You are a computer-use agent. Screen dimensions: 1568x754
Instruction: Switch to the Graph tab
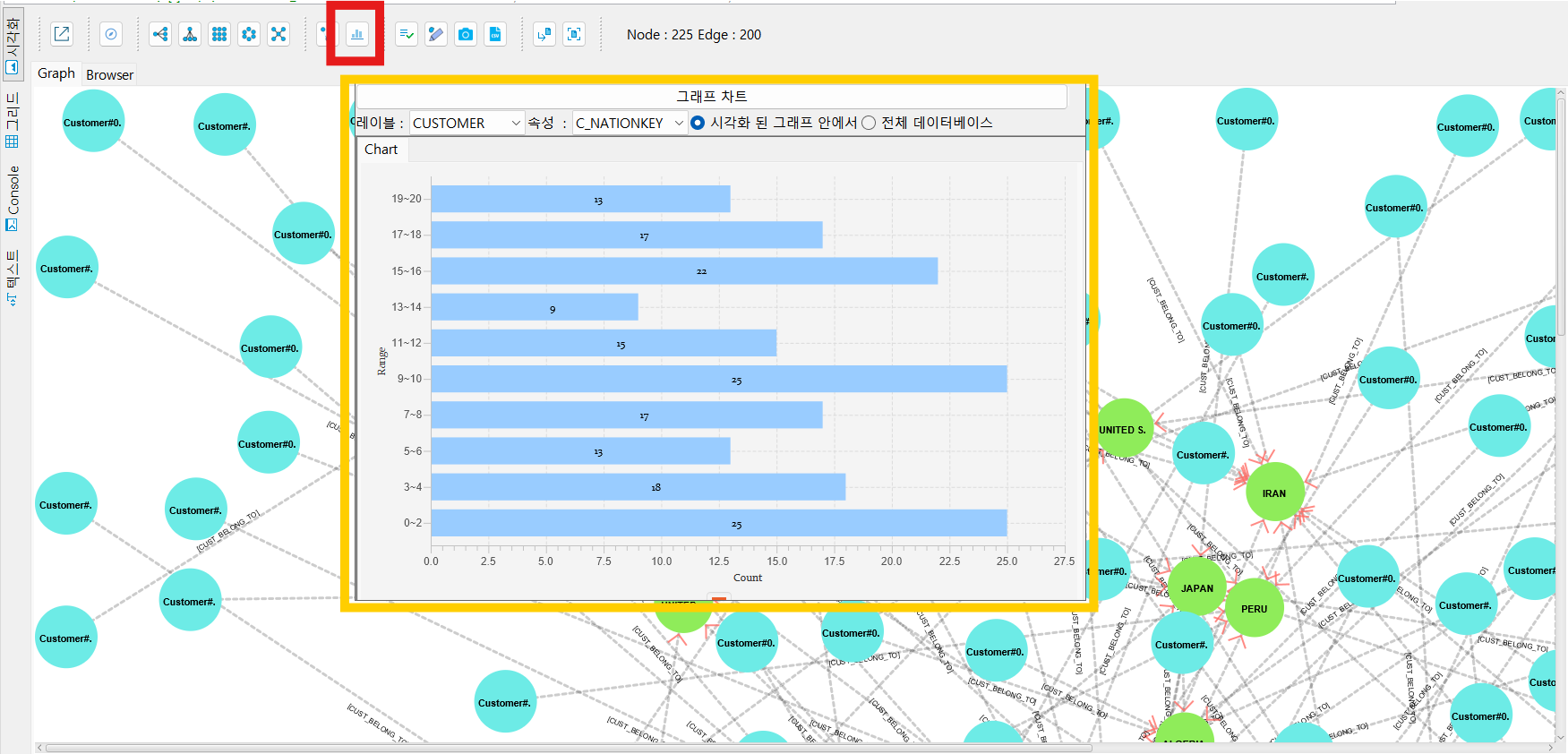point(56,73)
